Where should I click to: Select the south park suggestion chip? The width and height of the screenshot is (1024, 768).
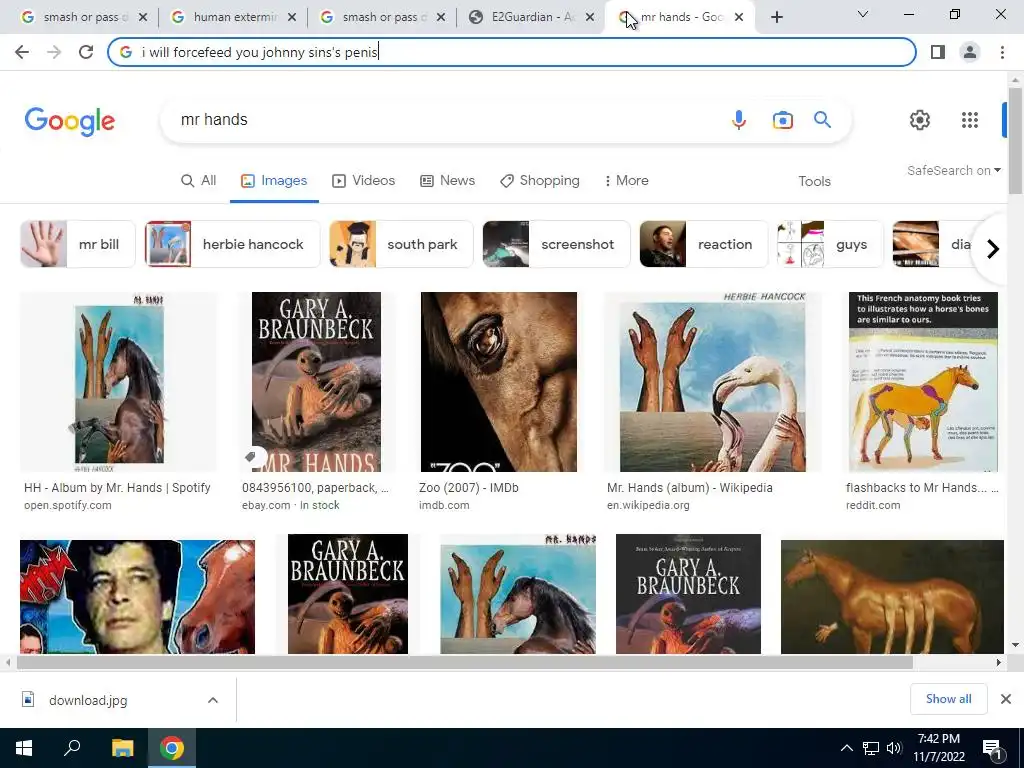401,244
